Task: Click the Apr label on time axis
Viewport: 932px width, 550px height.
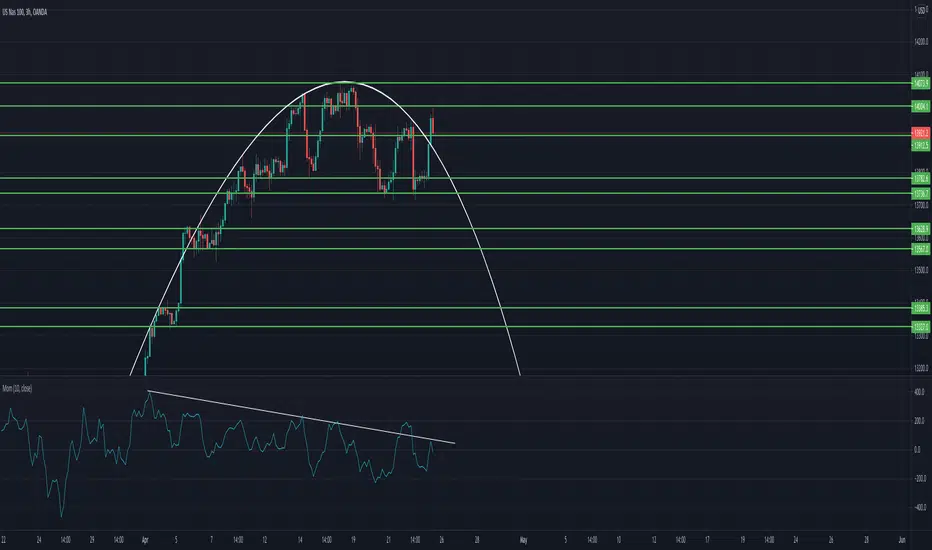Action: click(x=145, y=540)
